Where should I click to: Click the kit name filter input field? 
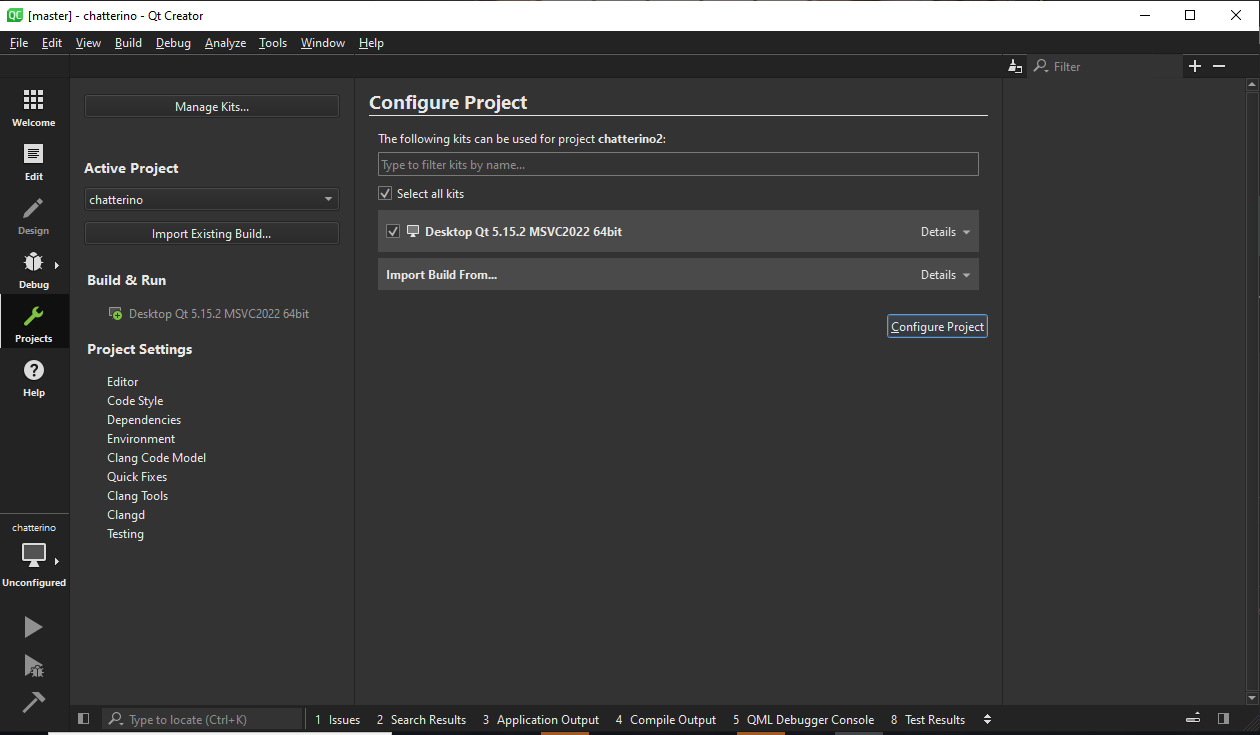tap(678, 165)
